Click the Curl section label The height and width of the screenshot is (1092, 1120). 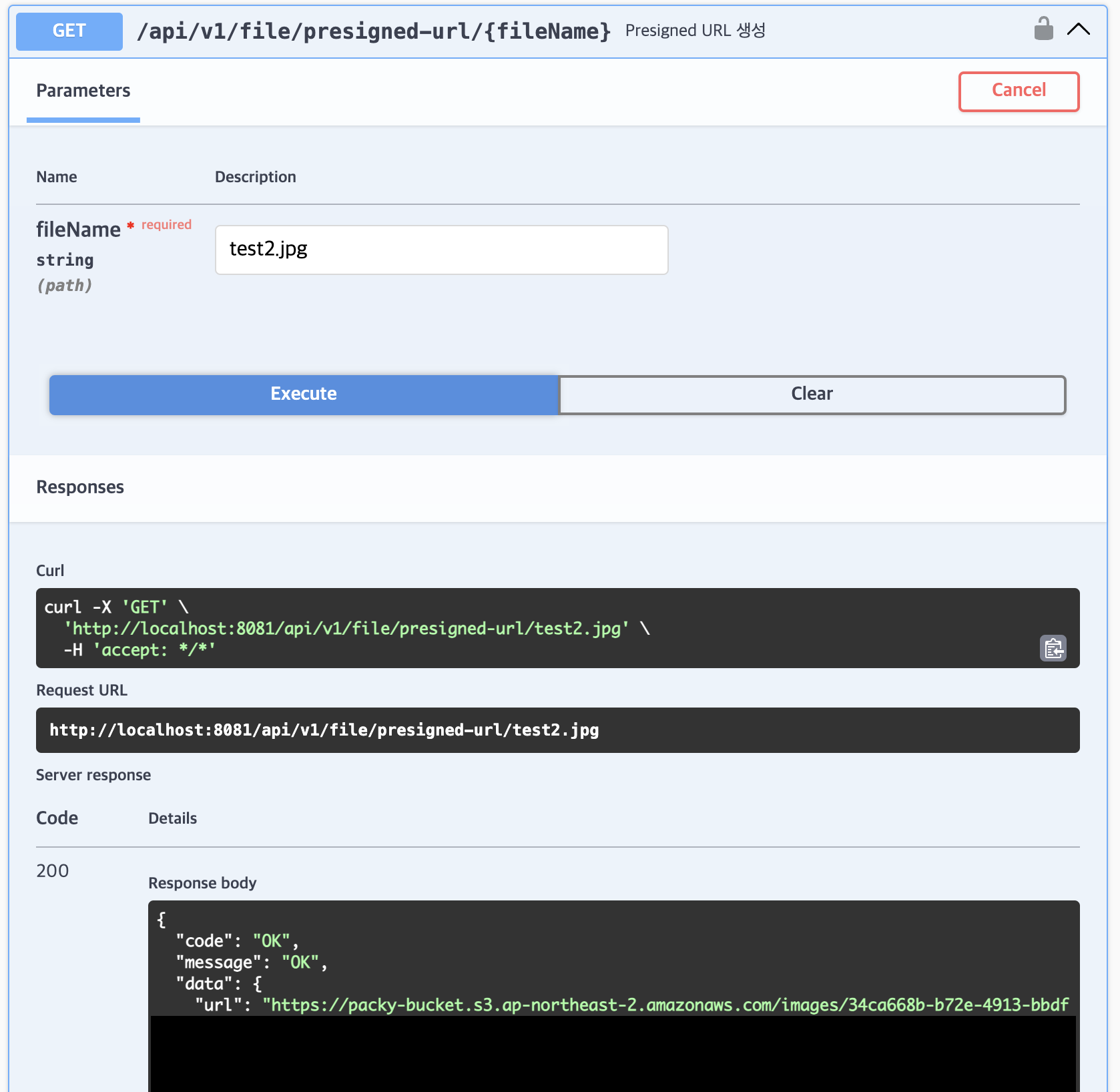[x=50, y=571]
